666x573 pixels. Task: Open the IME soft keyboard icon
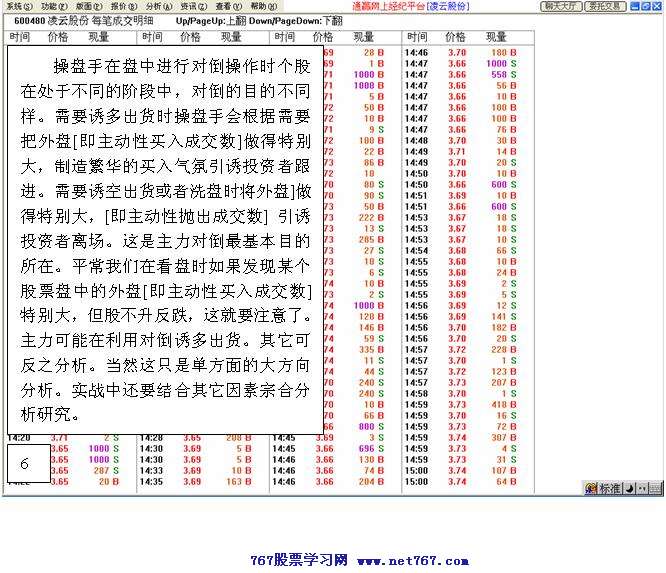tap(654, 489)
